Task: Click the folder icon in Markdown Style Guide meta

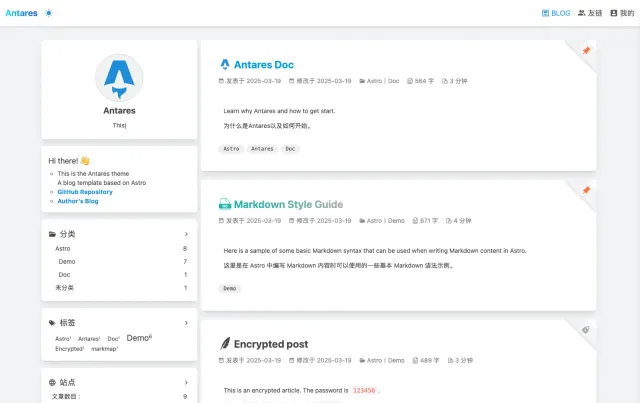Action: coord(362,220)
